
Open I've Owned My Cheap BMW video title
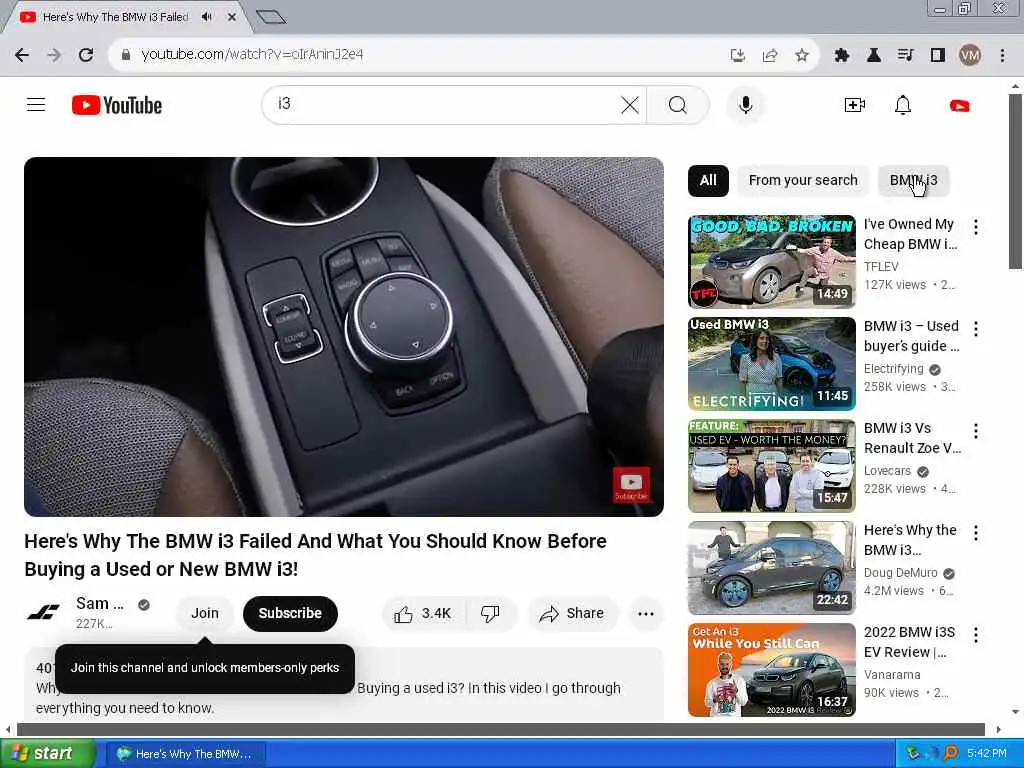(910, 234)
